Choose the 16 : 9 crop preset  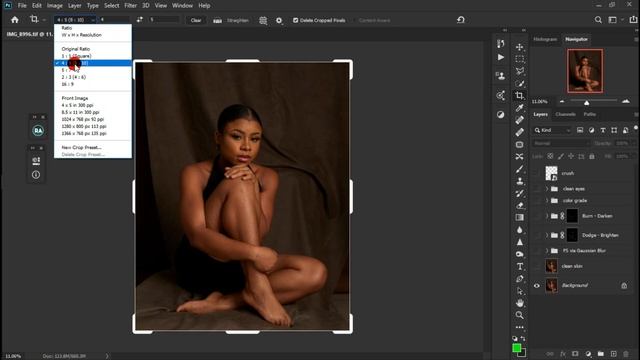[x=67, y=84]
